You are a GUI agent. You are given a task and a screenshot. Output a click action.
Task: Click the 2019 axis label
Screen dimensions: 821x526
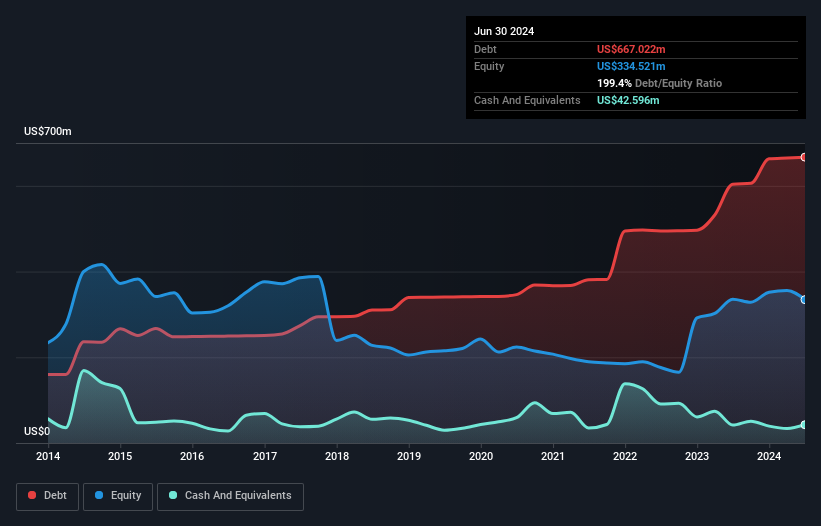[409, 456]
